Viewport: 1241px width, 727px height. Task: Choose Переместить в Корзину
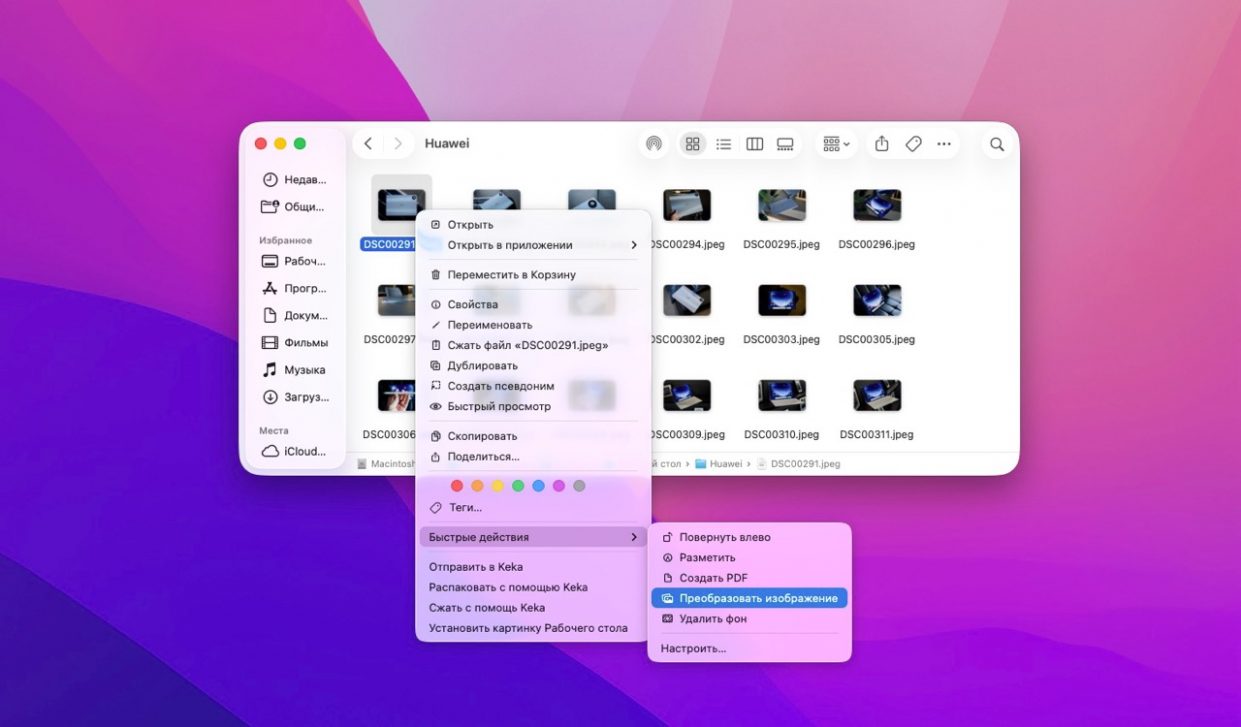pos(533,275)
